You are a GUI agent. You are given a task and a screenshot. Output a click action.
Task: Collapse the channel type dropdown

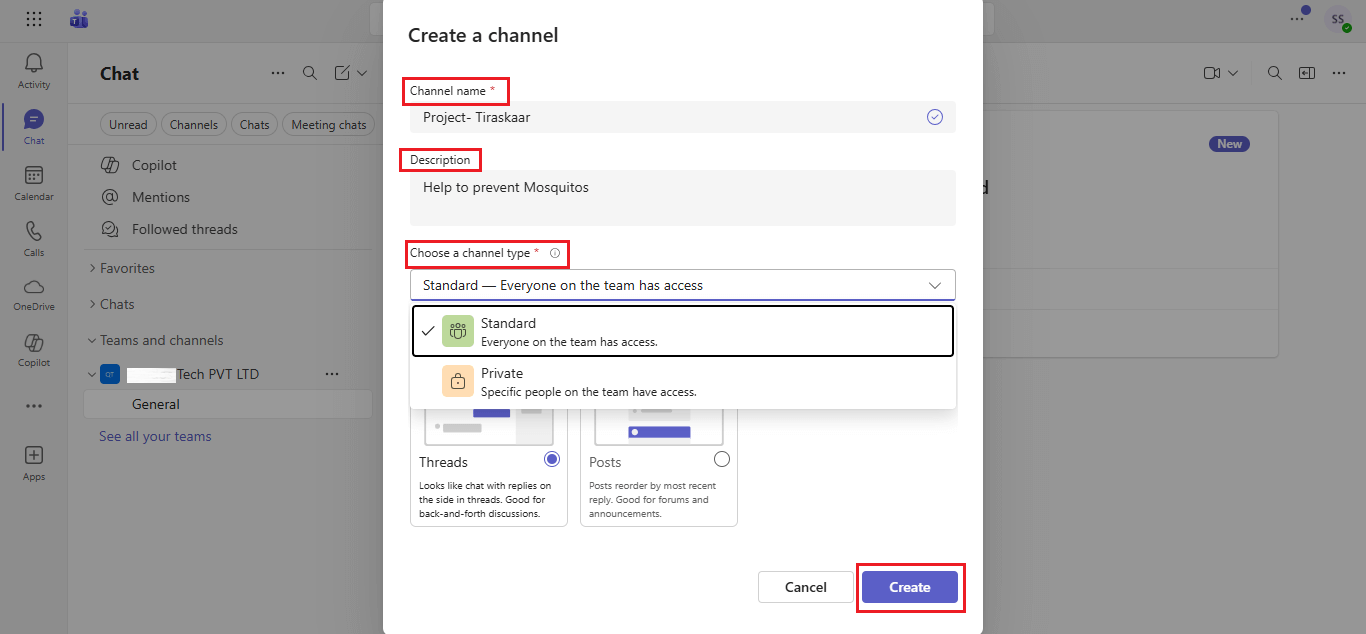[934, 285]
